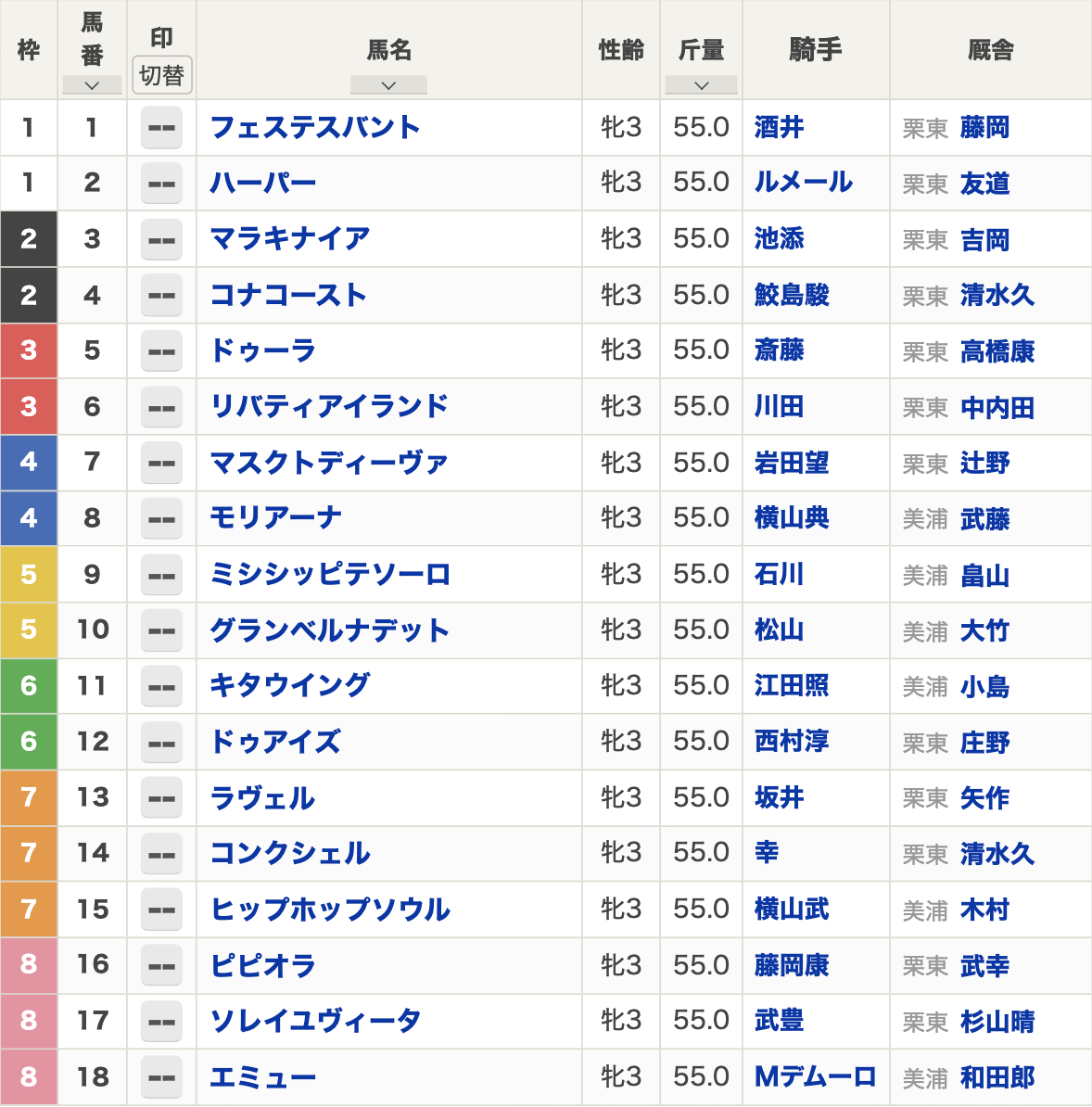The image size is (1092, 1107).
Task: Open mark selector for キタウイング row
Action: (161, 686)
